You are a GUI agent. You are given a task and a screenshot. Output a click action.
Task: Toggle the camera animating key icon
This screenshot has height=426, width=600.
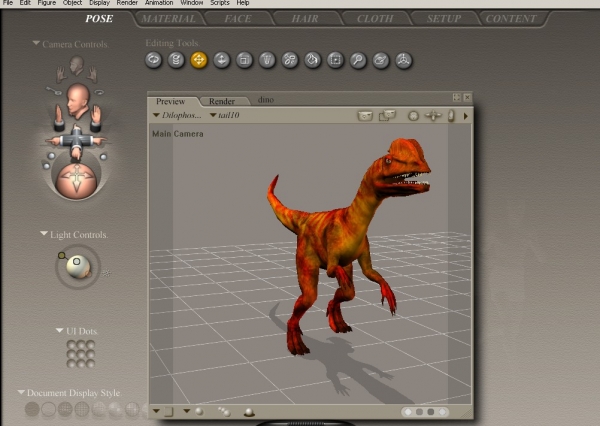click(x=55, y=91)
